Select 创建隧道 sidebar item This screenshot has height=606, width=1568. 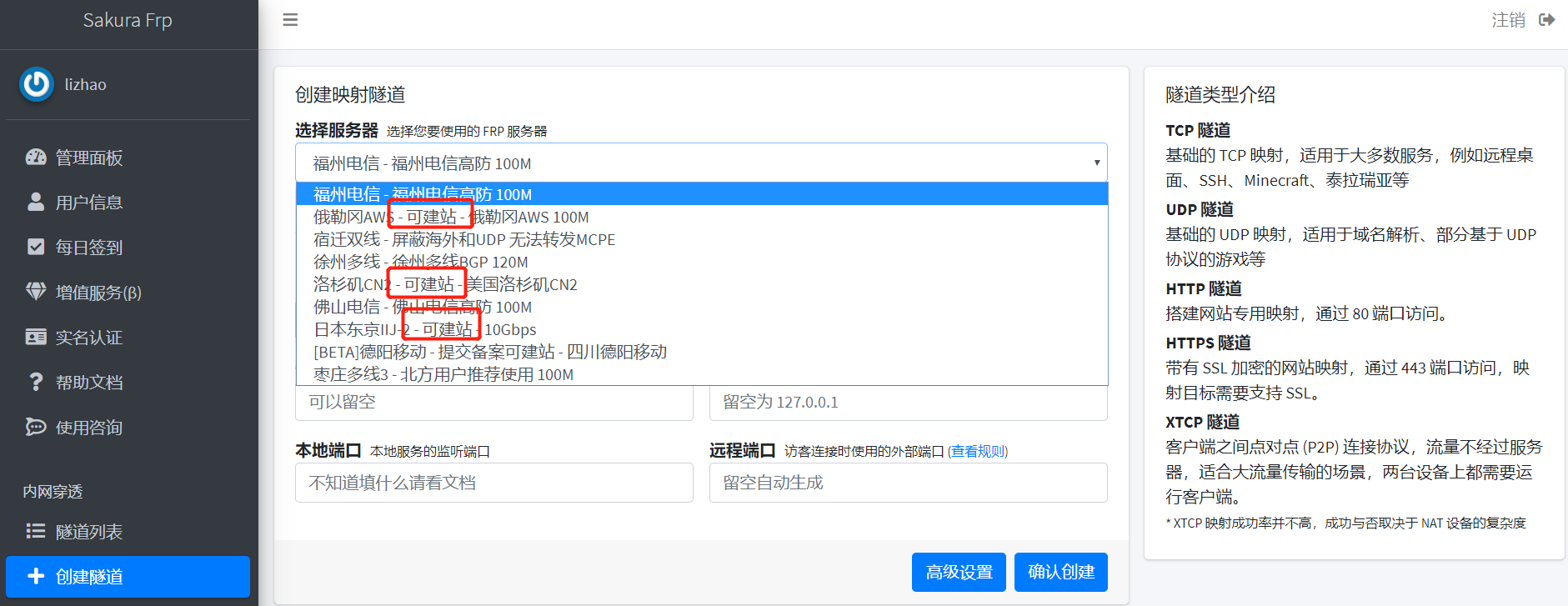click(x=128, y=576)
